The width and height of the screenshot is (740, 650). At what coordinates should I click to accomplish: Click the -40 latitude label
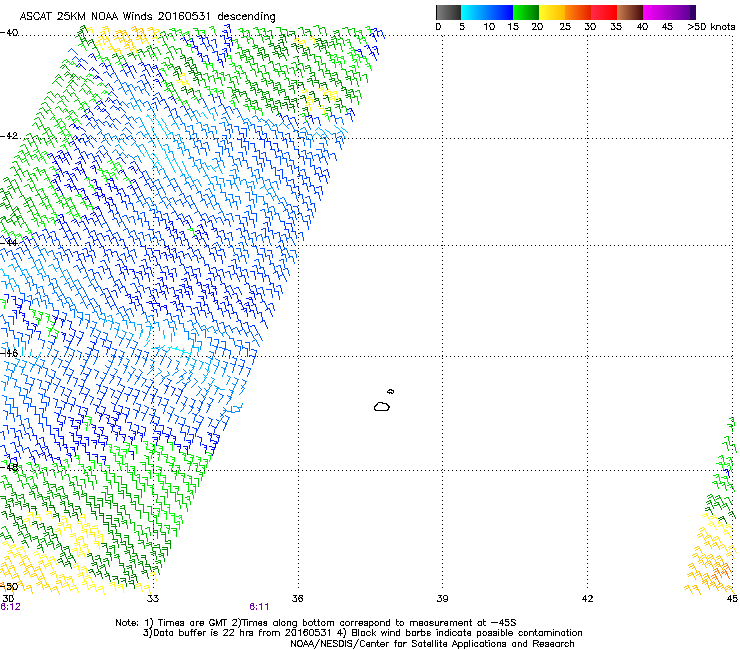click(9, 33)
